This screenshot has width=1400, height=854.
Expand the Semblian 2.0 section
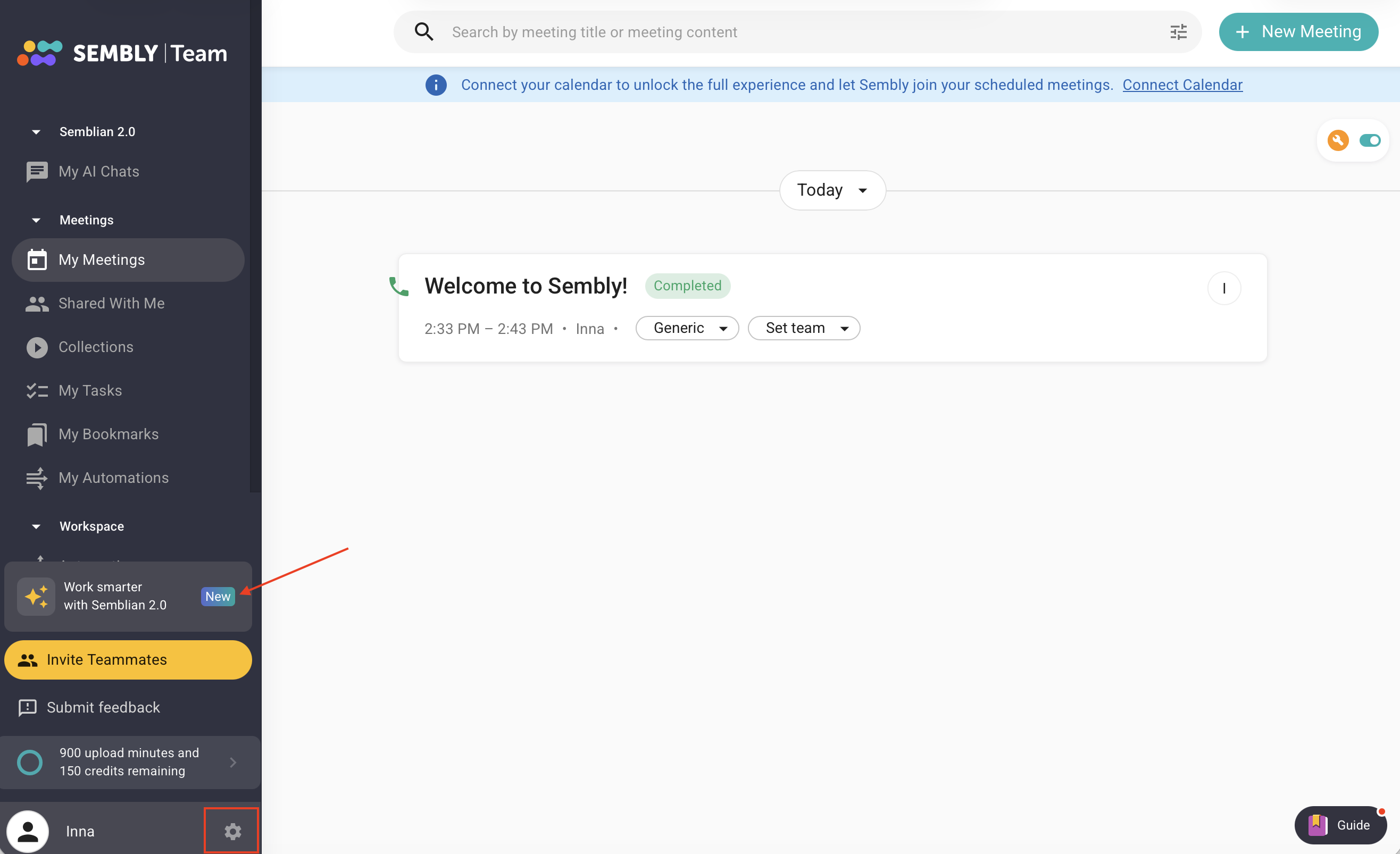[x=36, y=131]
